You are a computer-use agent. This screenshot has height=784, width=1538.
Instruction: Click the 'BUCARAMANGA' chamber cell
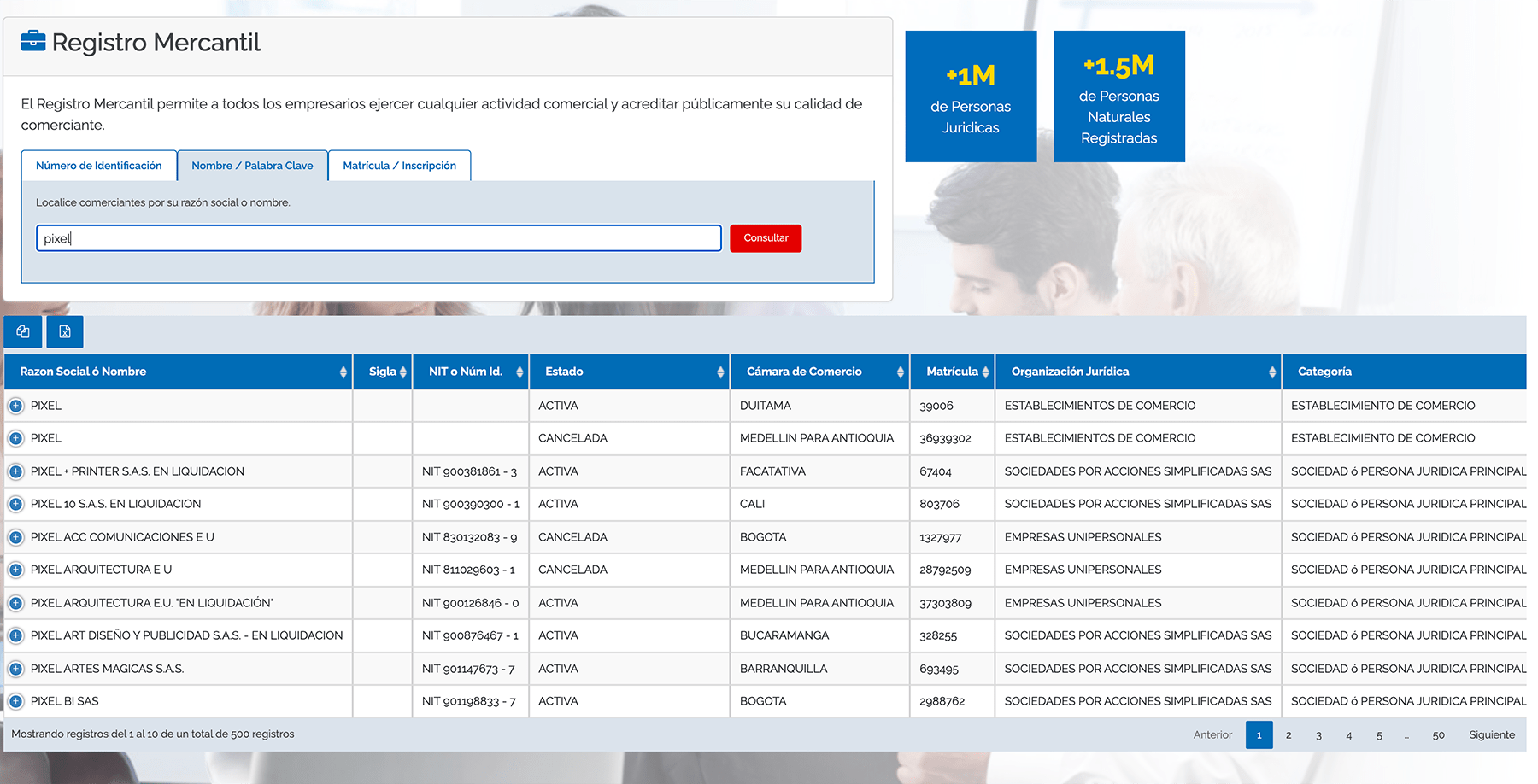tap(820, 635)
